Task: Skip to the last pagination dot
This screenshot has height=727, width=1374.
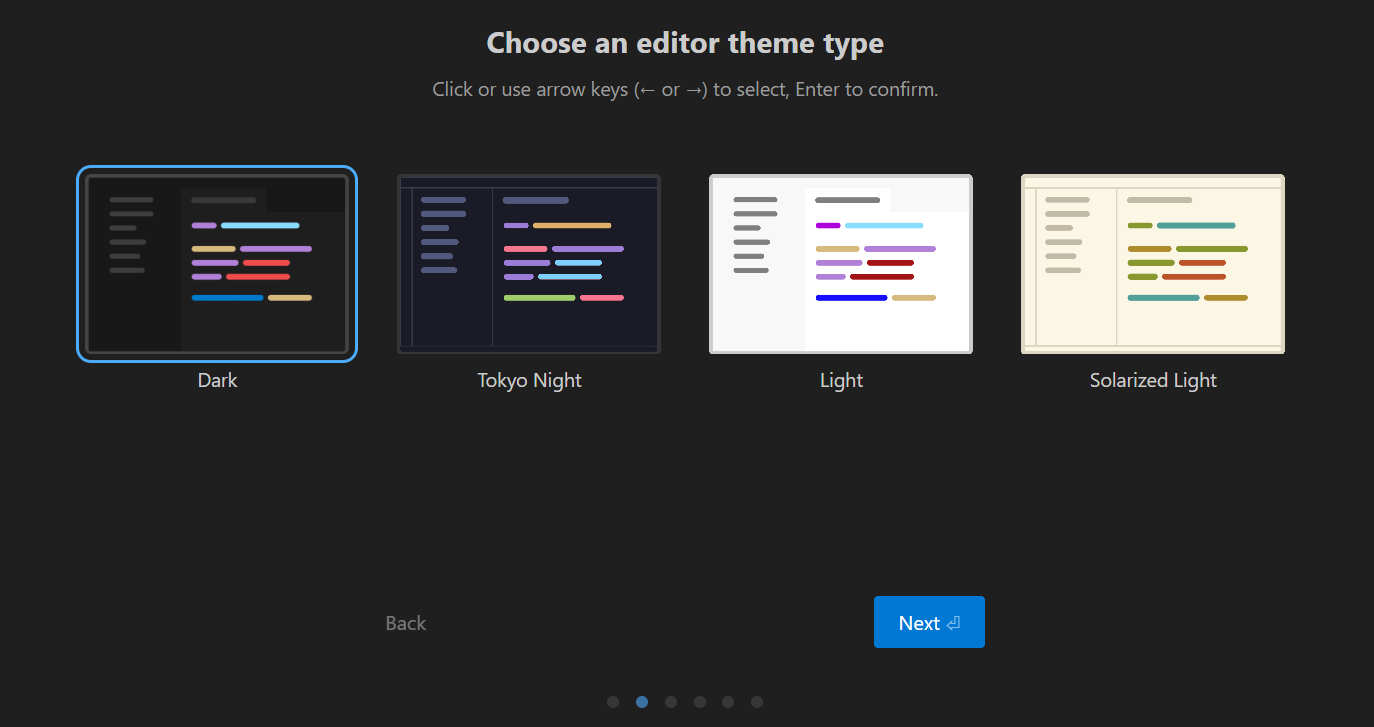Action: [x=757, y=702]
